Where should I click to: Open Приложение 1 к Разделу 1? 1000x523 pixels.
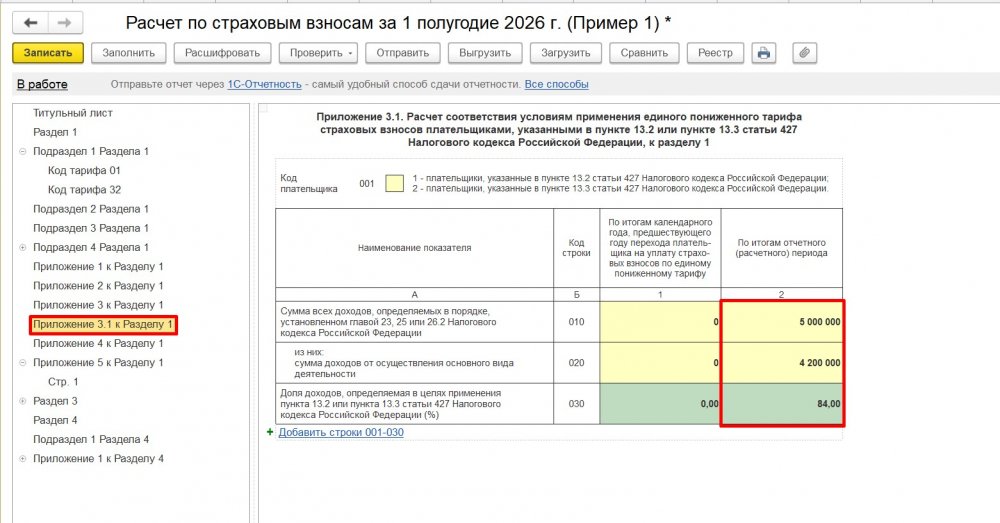pos(98,266)
